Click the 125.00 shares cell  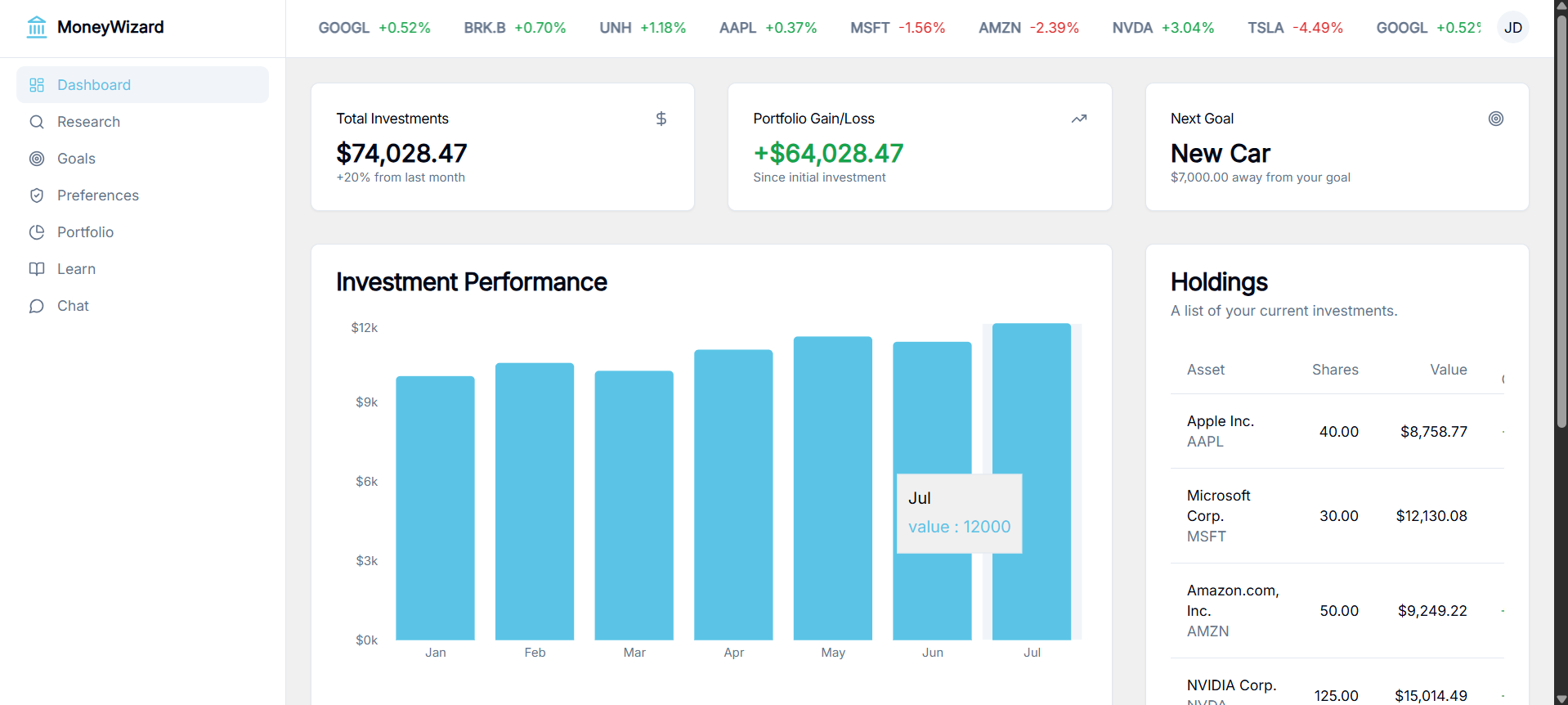pos(1337,696)
